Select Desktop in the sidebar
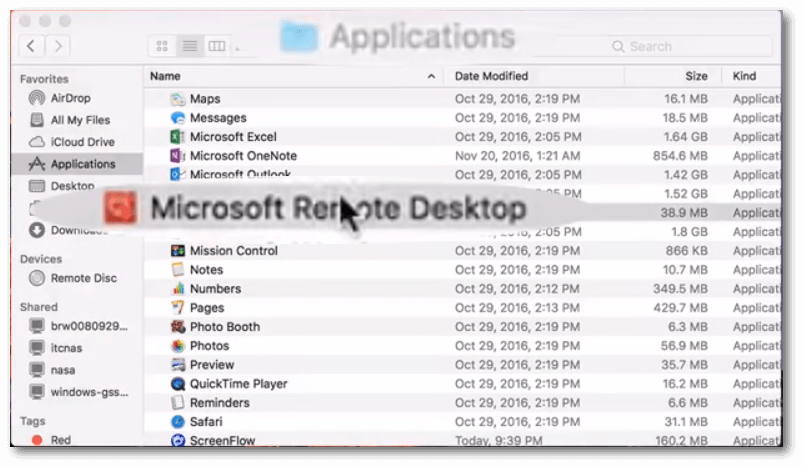 (72, 186)
